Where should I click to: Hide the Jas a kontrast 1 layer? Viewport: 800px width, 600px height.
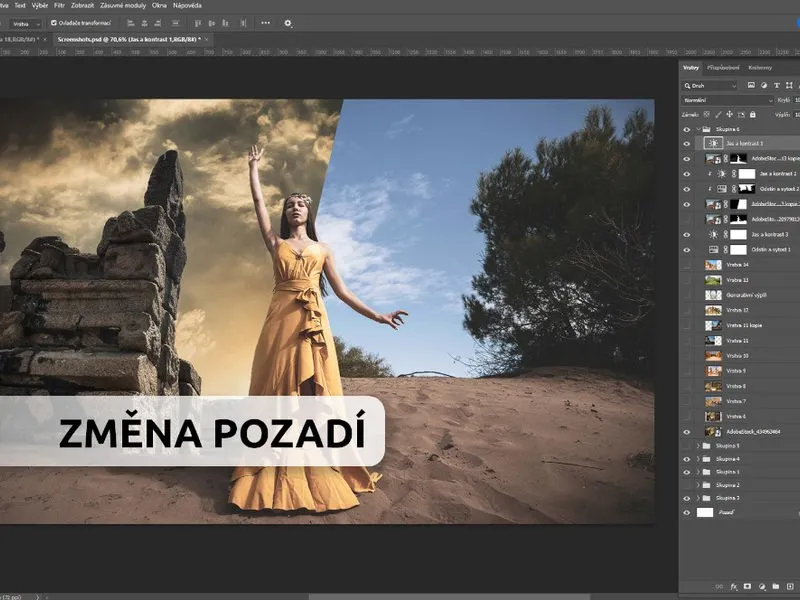[x=687, y=144]
